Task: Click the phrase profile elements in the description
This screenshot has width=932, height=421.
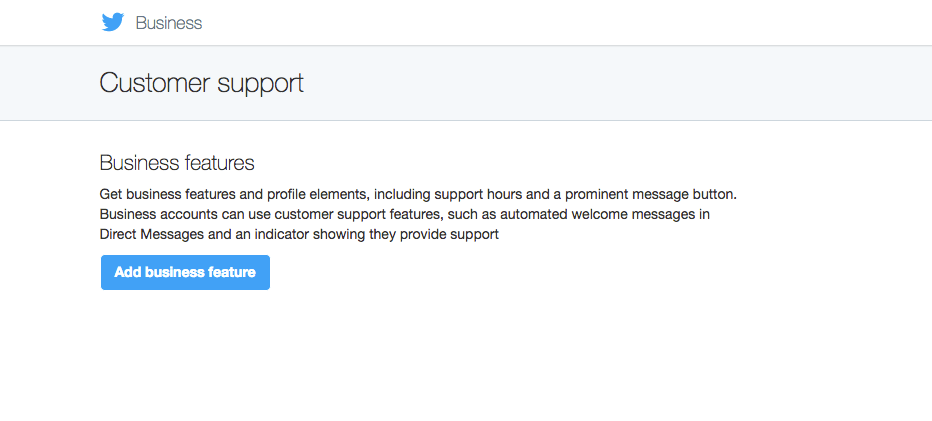Action: coord(319,193)
